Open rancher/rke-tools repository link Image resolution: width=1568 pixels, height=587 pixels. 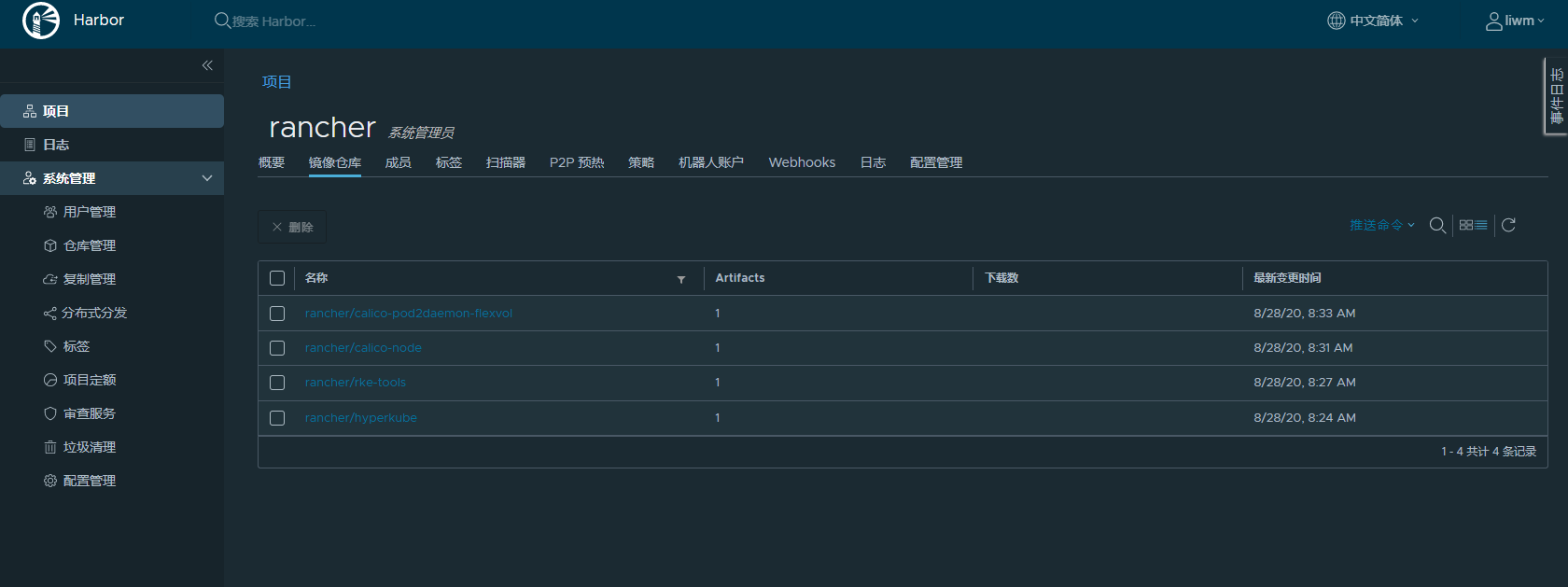coord(356,383)
